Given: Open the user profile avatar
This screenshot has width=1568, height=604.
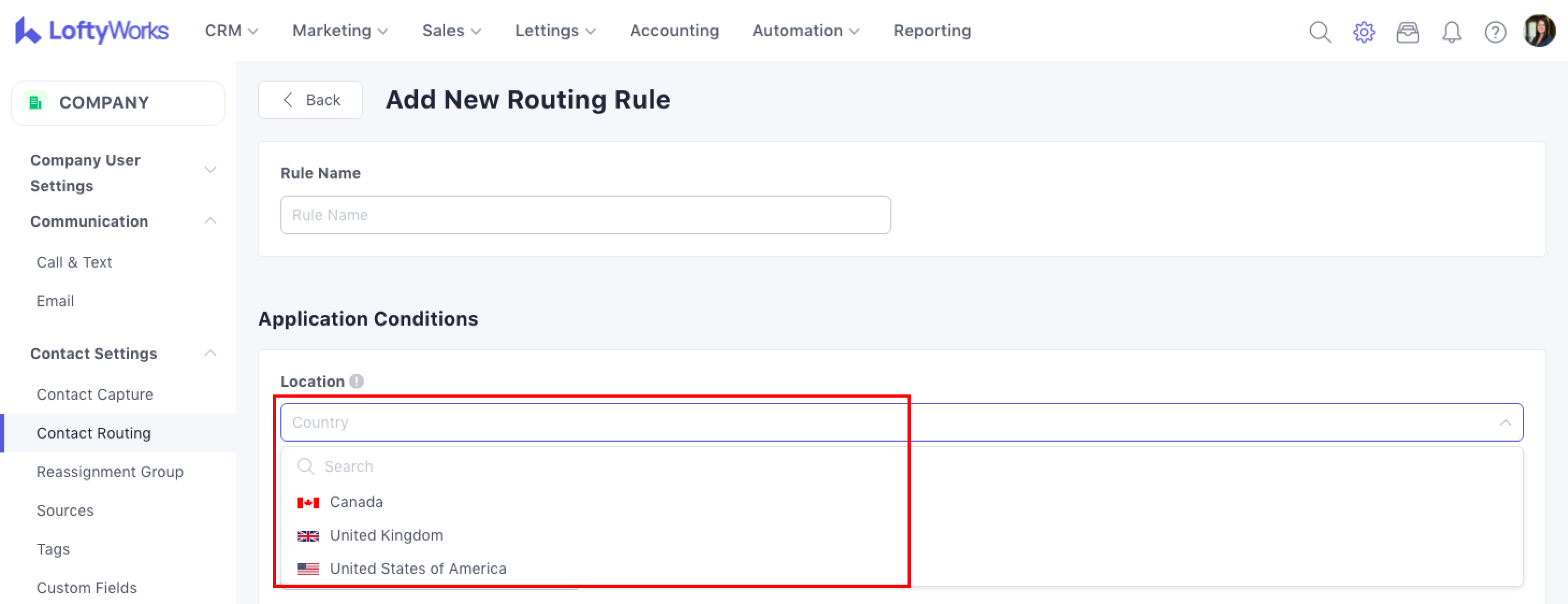Looking at the screenshot, I should pos(1539,31).
